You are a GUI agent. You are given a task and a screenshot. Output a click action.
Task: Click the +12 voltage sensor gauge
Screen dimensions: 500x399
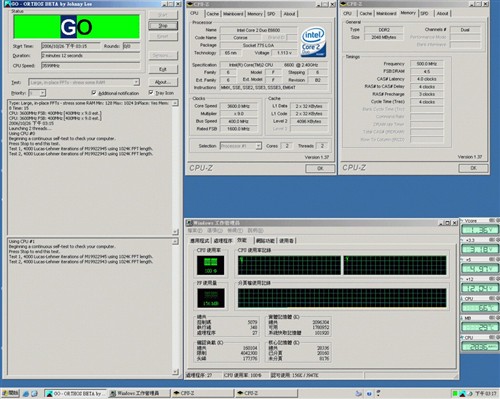pos(479,288)
